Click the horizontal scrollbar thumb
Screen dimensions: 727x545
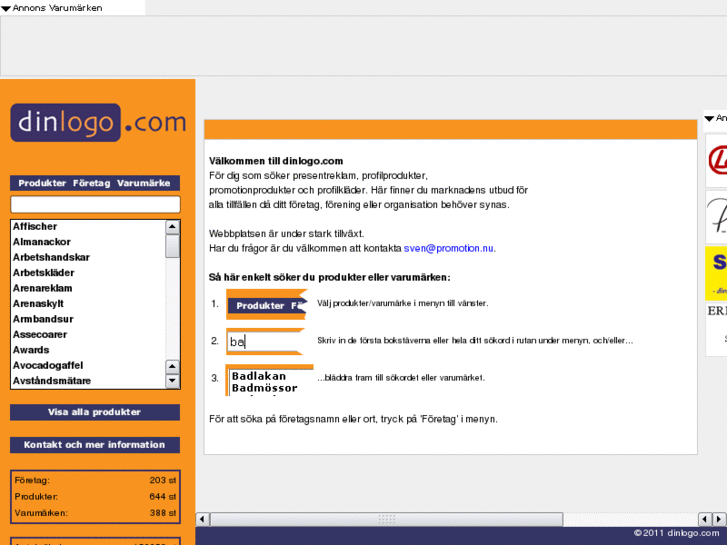[387, 519]
